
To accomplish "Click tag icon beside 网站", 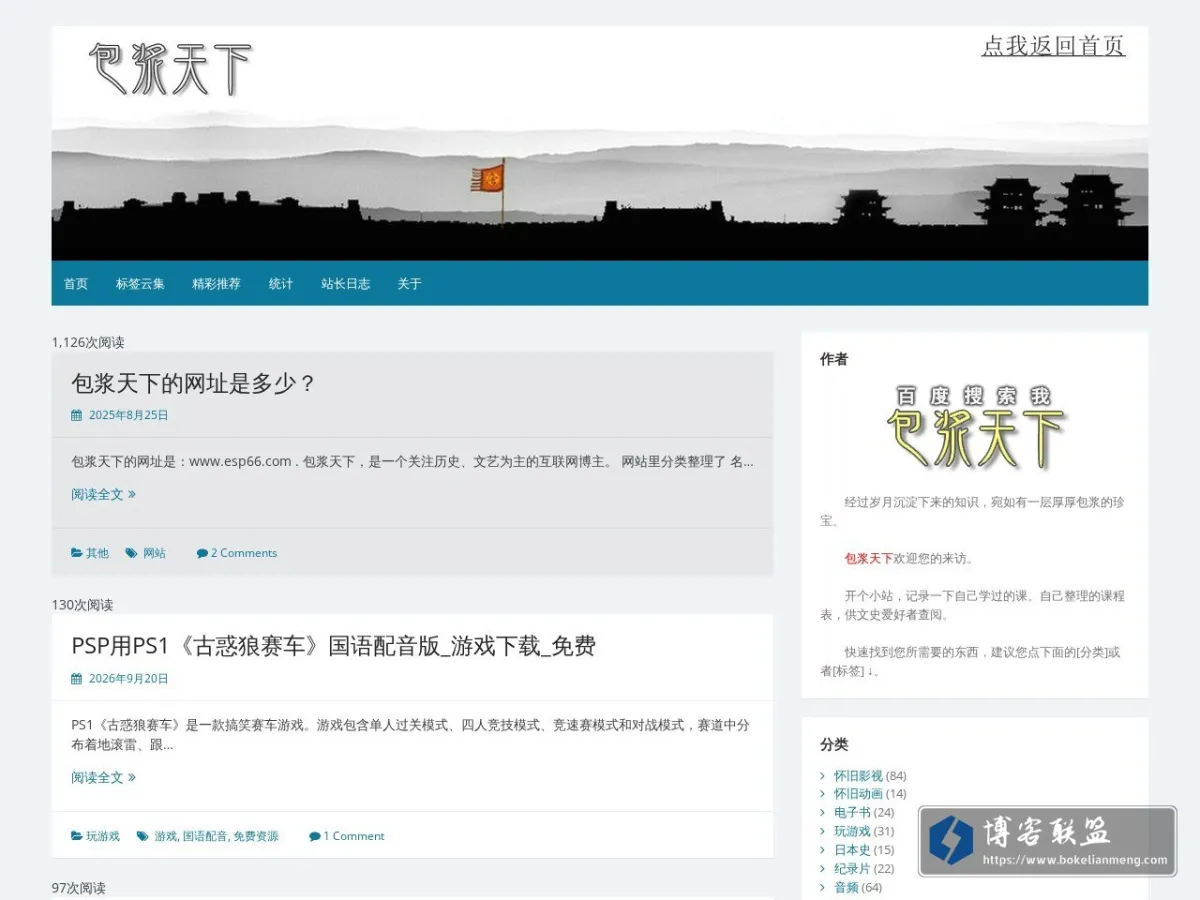I will [x=131, y=553].
